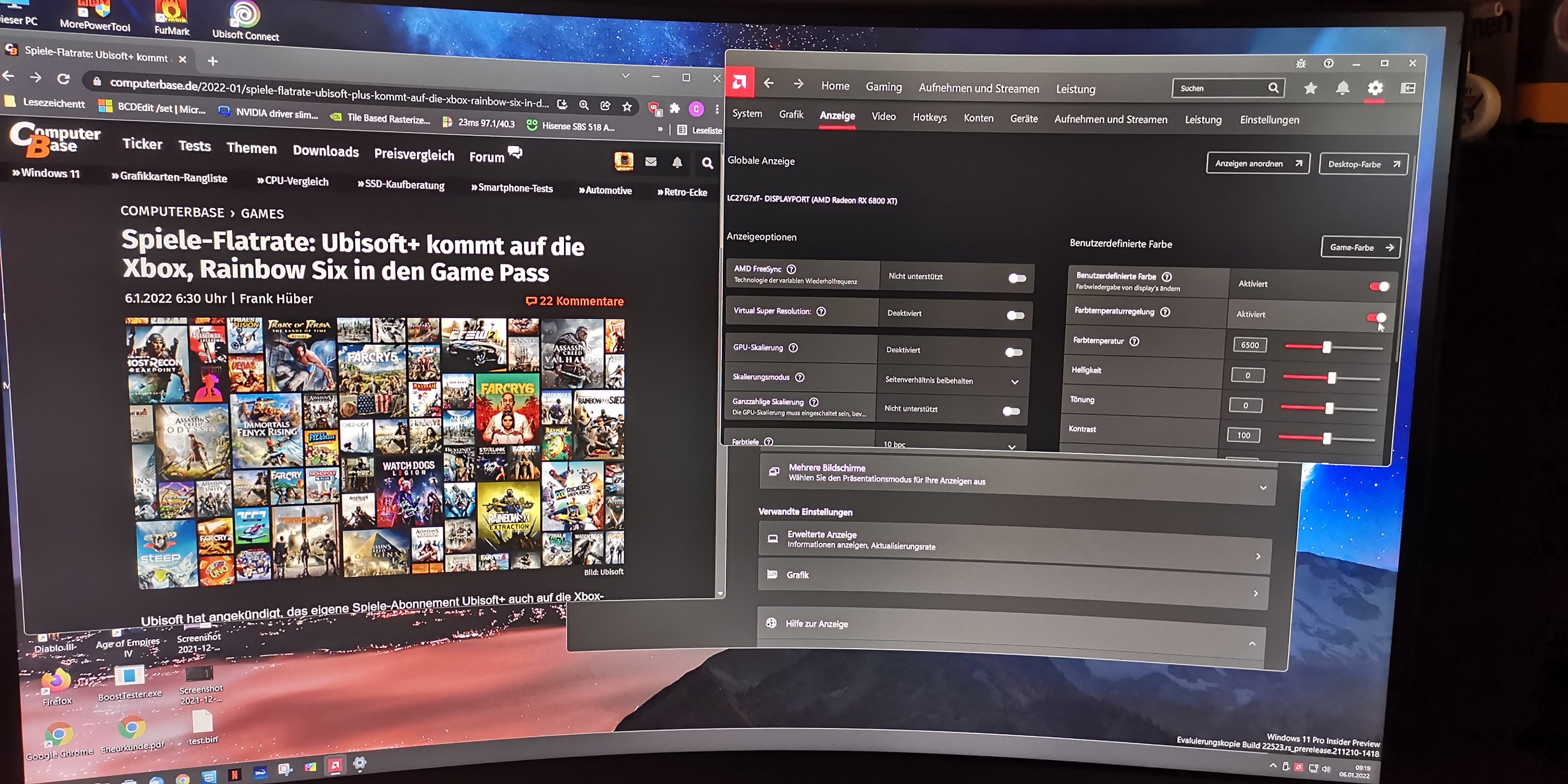Open the 22 Kommentare link
This screenshot has width=1568, height=784.
pos(575,301)
